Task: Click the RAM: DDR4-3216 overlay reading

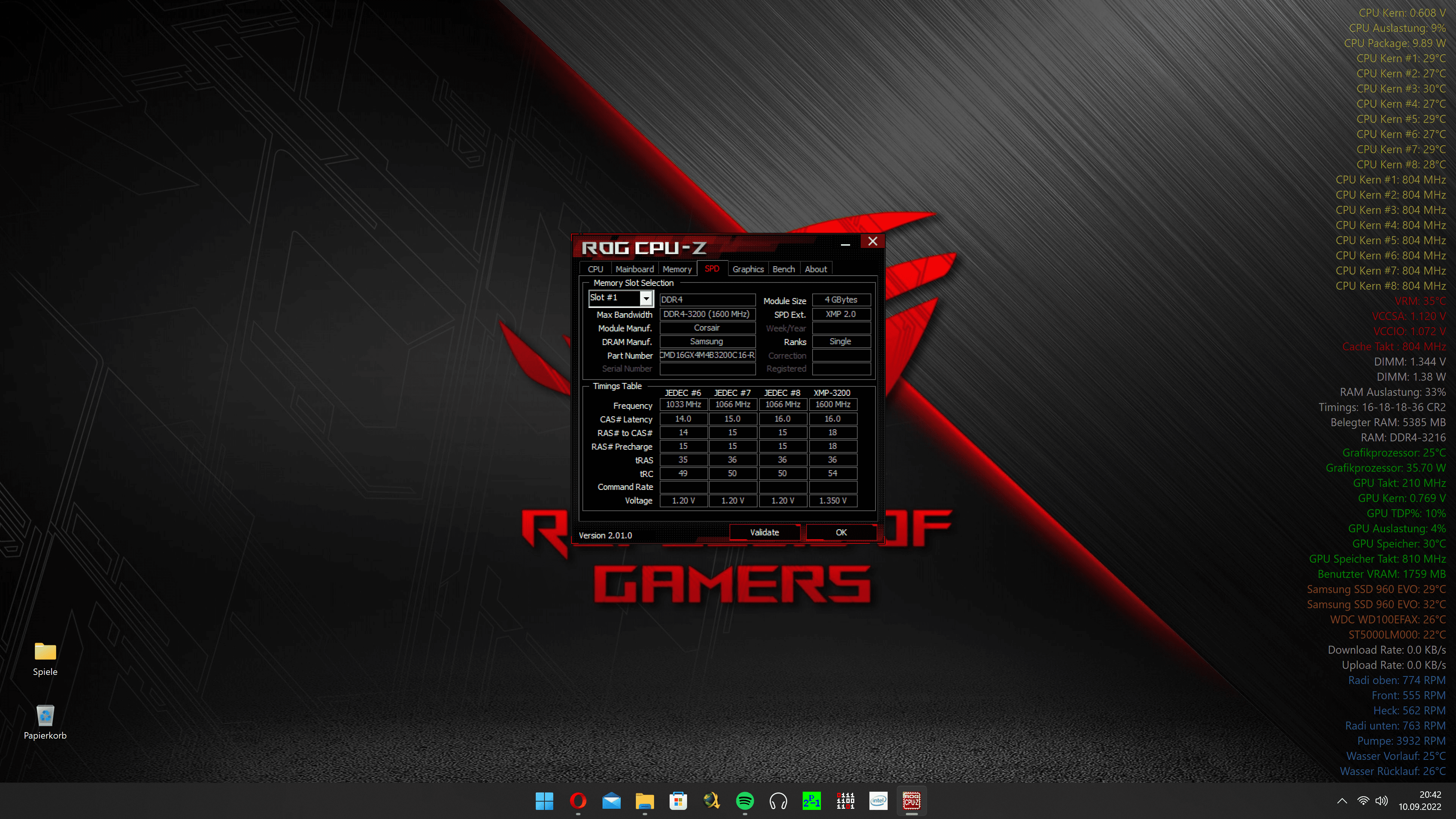Action: 1403,438
